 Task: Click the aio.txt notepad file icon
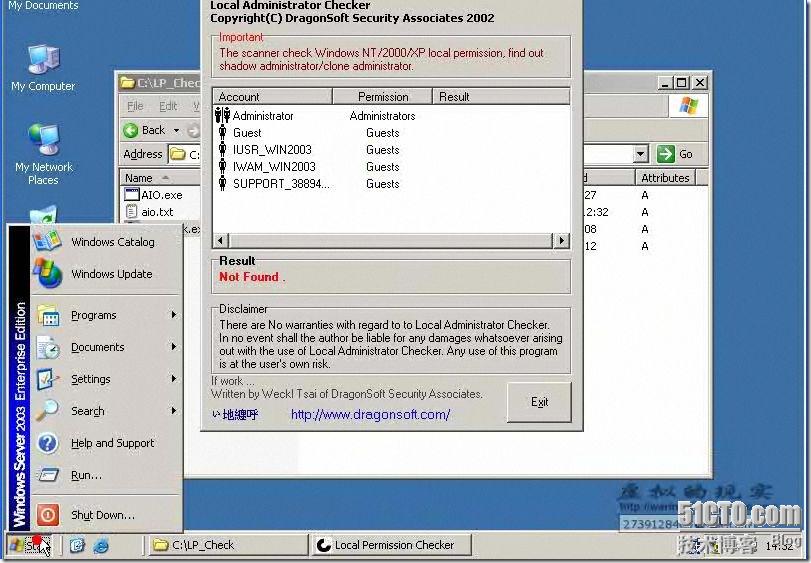click(x=132, y=212)
